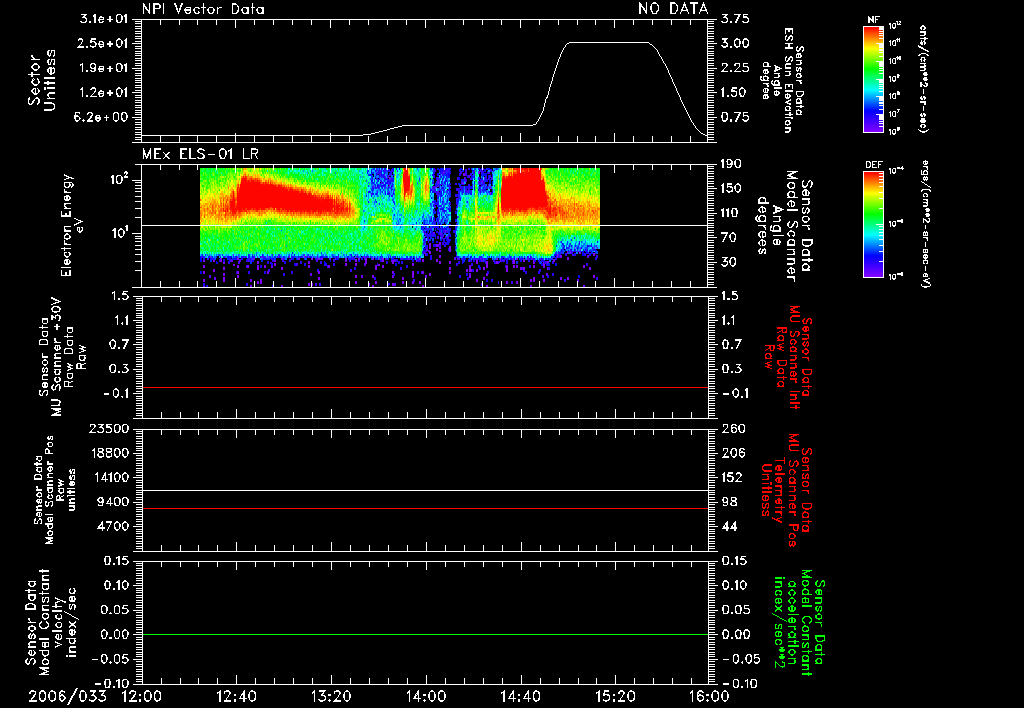Click the "3.75" elevation angle tick label
The height and width of the screenshot is (708, 1024).
735,19
